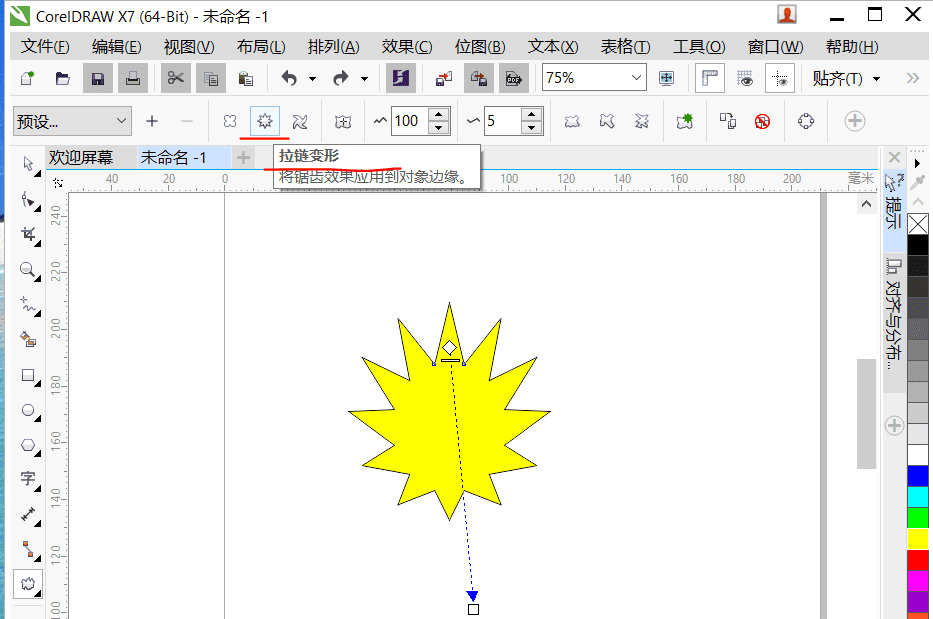The image size is (933, 619).
Task: Open the 效果 (Effects) menu
Action: click(406, 47)
